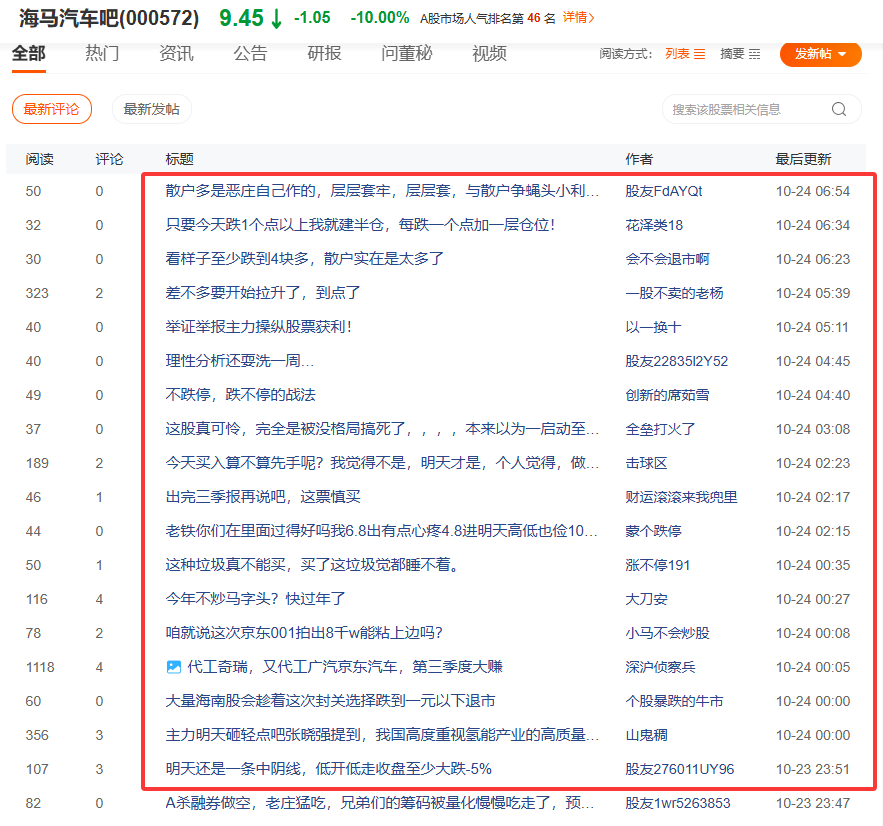The width and height of the screenshot is (883, 826).
Task: View author 以一换十 profile
Action: click(x=653, y=327)
